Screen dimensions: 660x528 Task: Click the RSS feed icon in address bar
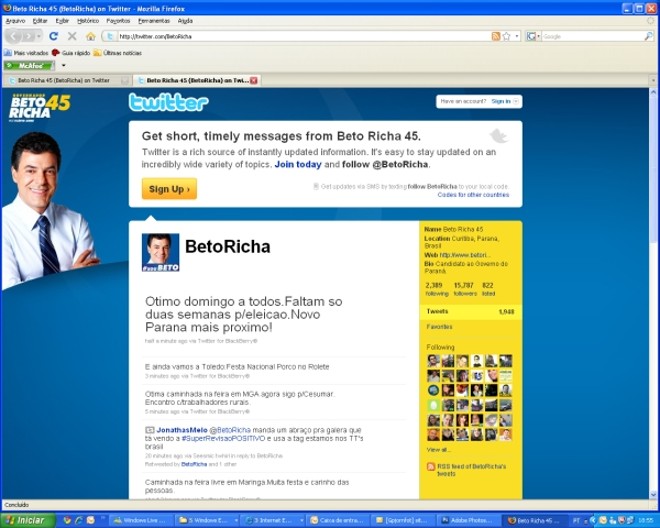tap(496, 36)
